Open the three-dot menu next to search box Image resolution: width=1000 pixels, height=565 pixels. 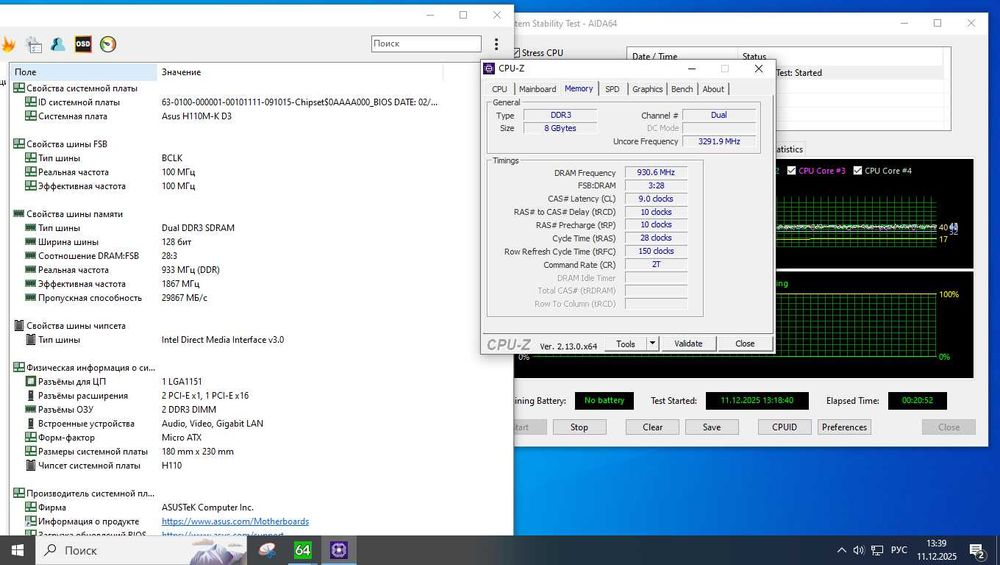496,44
